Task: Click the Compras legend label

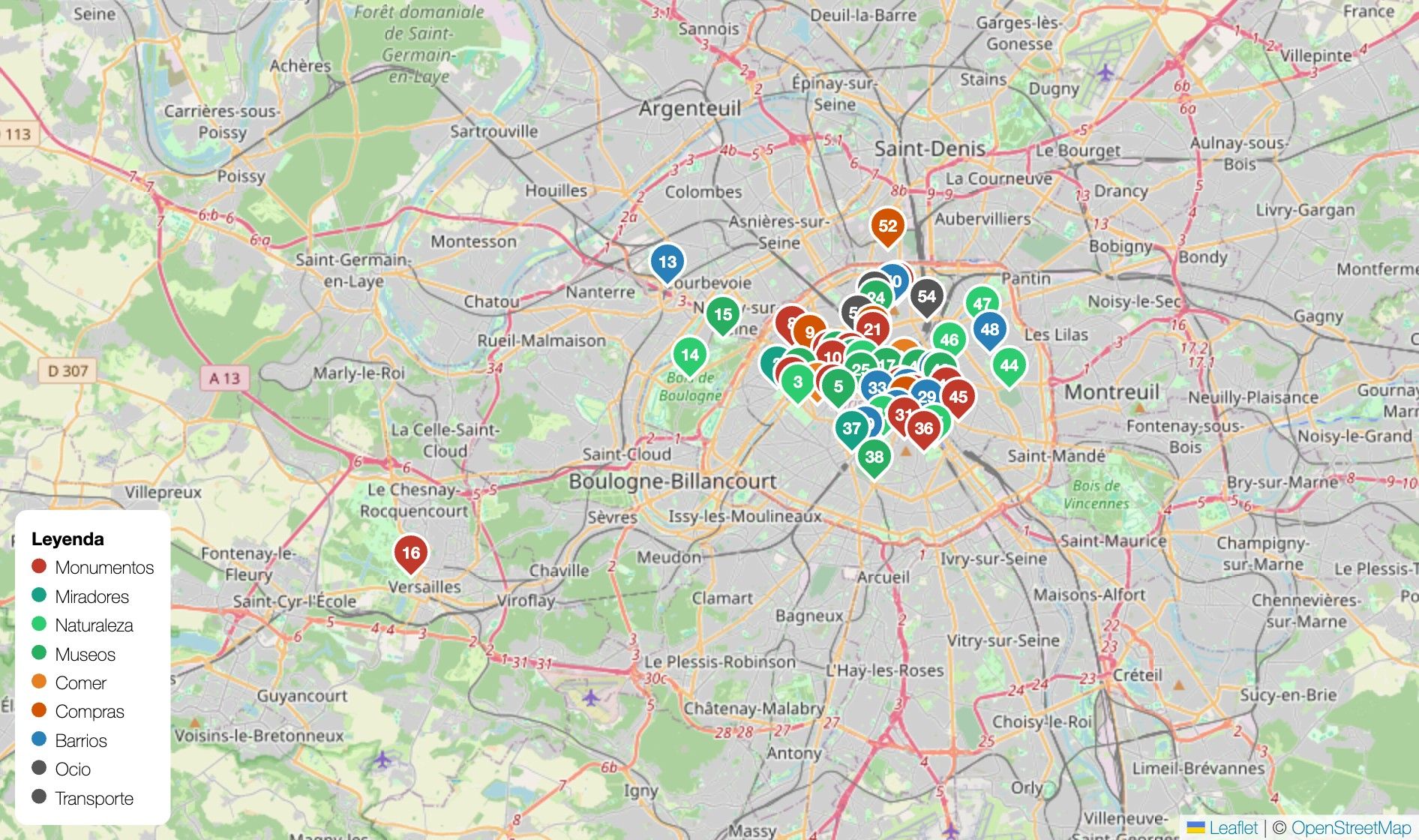Action: (90, 712)
